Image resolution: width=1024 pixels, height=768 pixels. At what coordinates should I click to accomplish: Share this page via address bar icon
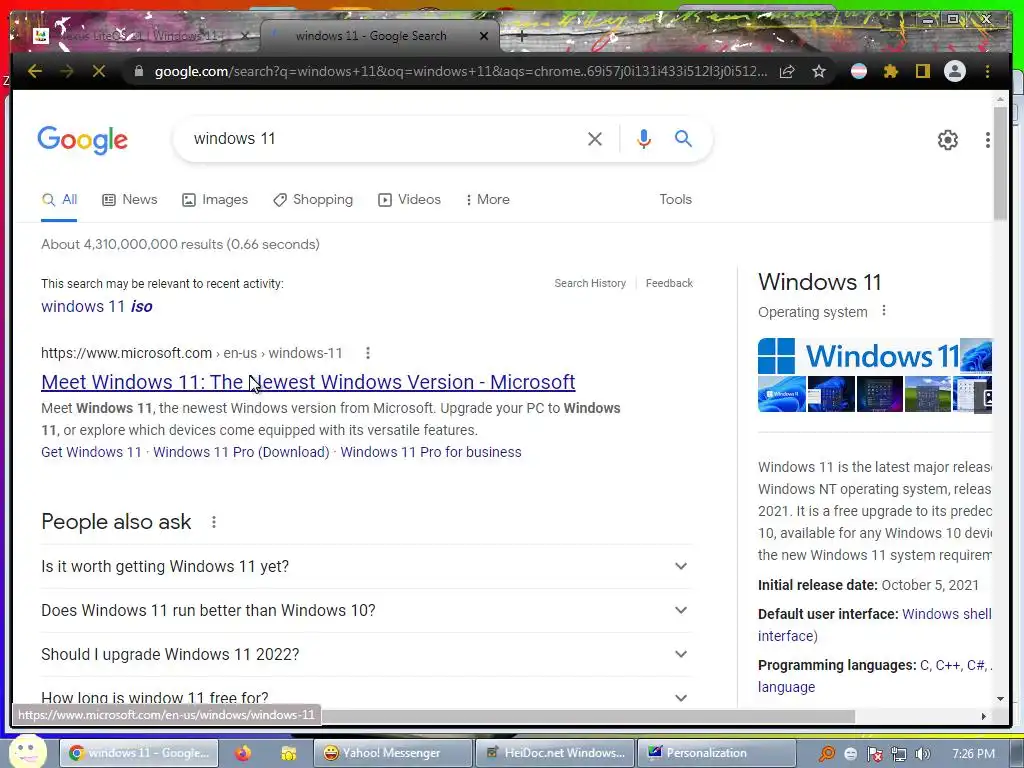[x=787, y=71]
